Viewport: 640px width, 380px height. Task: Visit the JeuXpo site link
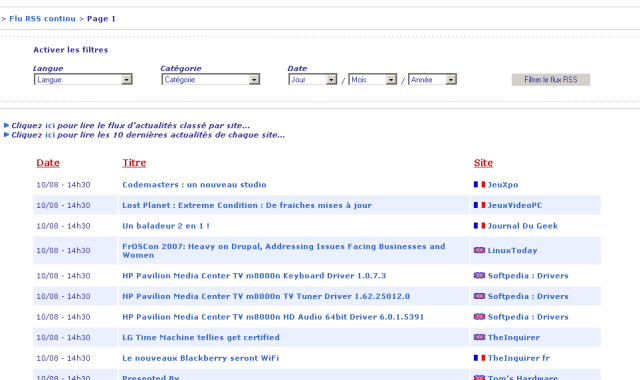[x=503, y=185]
